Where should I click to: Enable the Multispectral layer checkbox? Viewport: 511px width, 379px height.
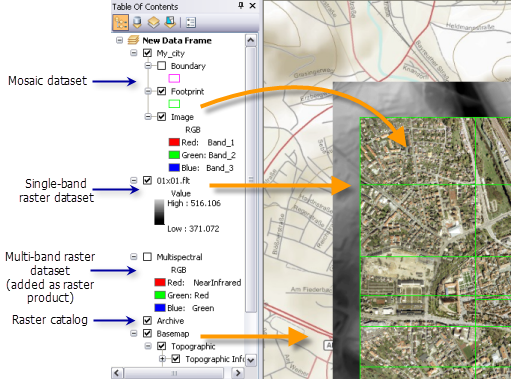(x=147, y=257)
